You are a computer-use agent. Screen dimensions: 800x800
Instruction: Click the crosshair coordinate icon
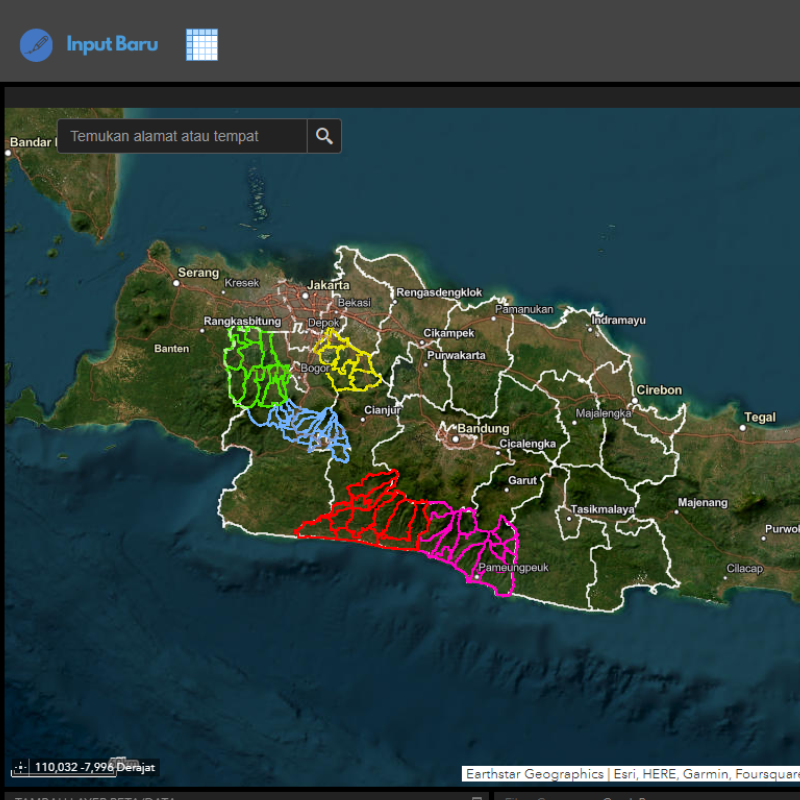pos(21,768)
